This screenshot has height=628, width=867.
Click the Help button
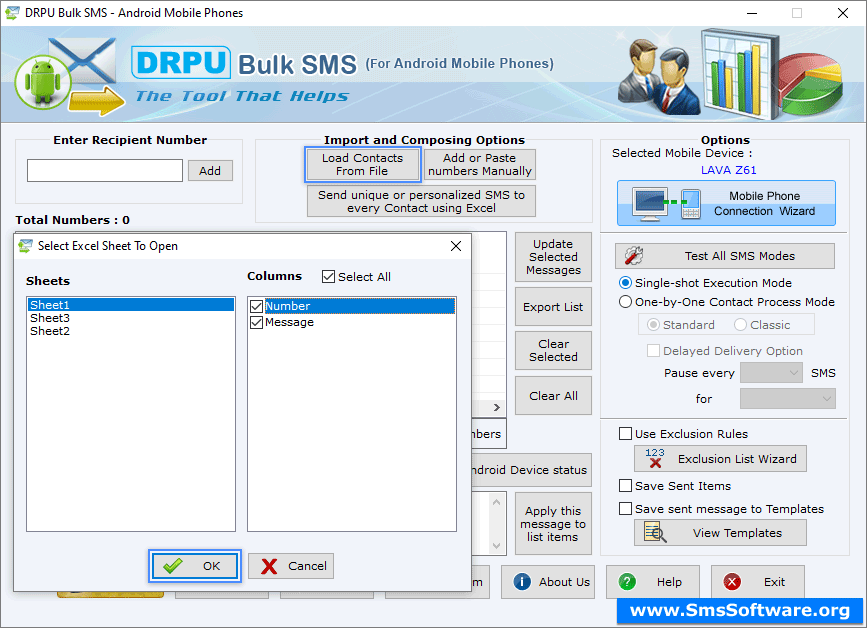coord(653,582)
